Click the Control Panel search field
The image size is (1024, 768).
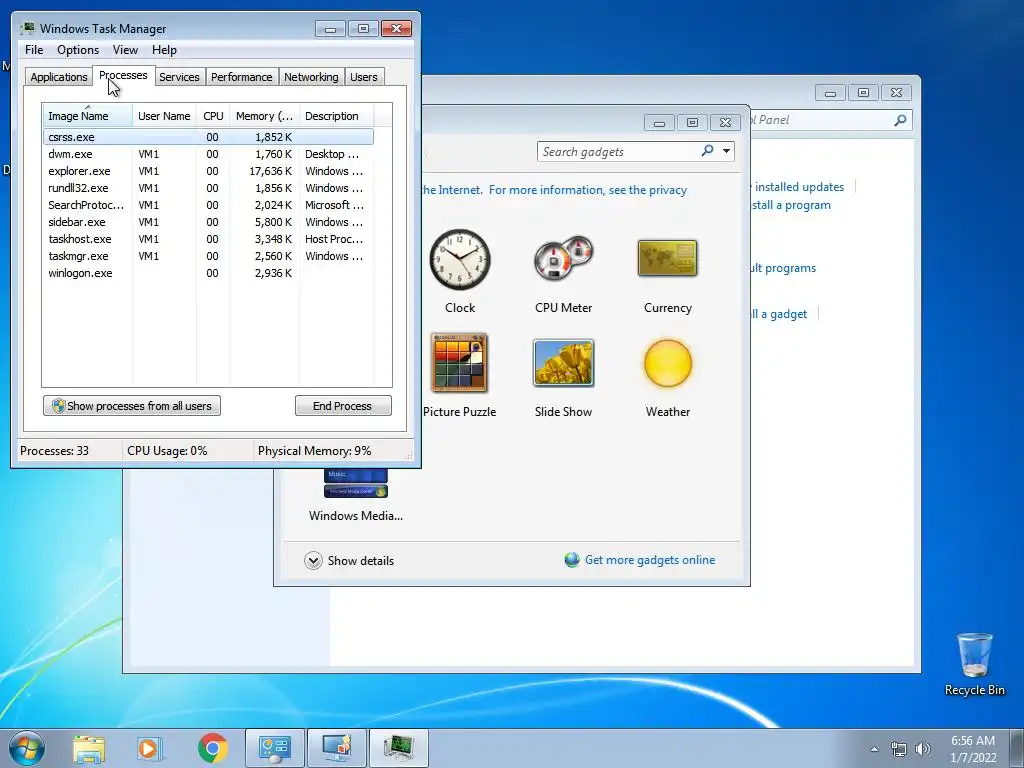pyautogui.click(x=829, y=120)
